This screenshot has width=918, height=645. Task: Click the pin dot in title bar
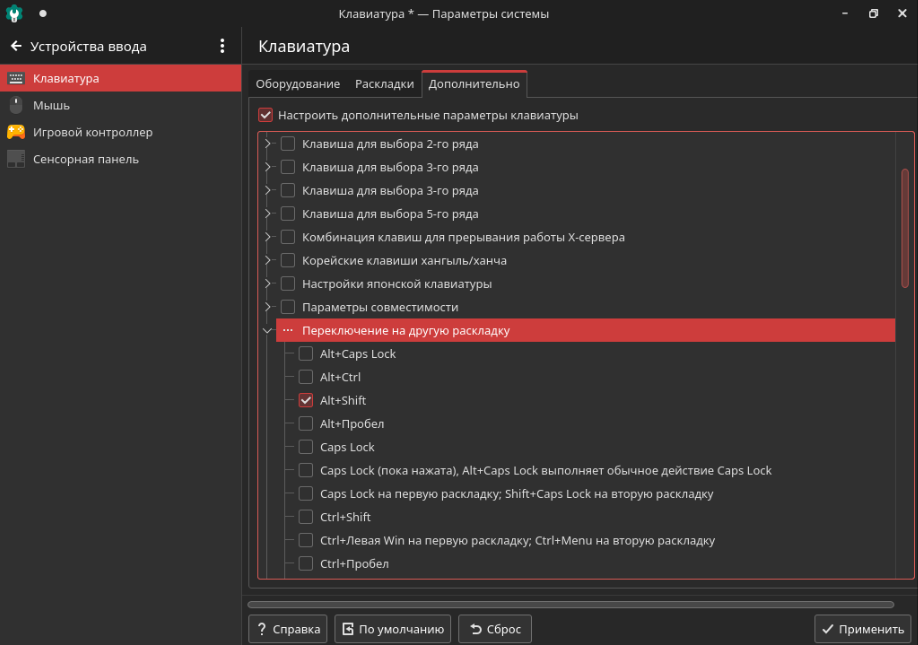(43, 14)
